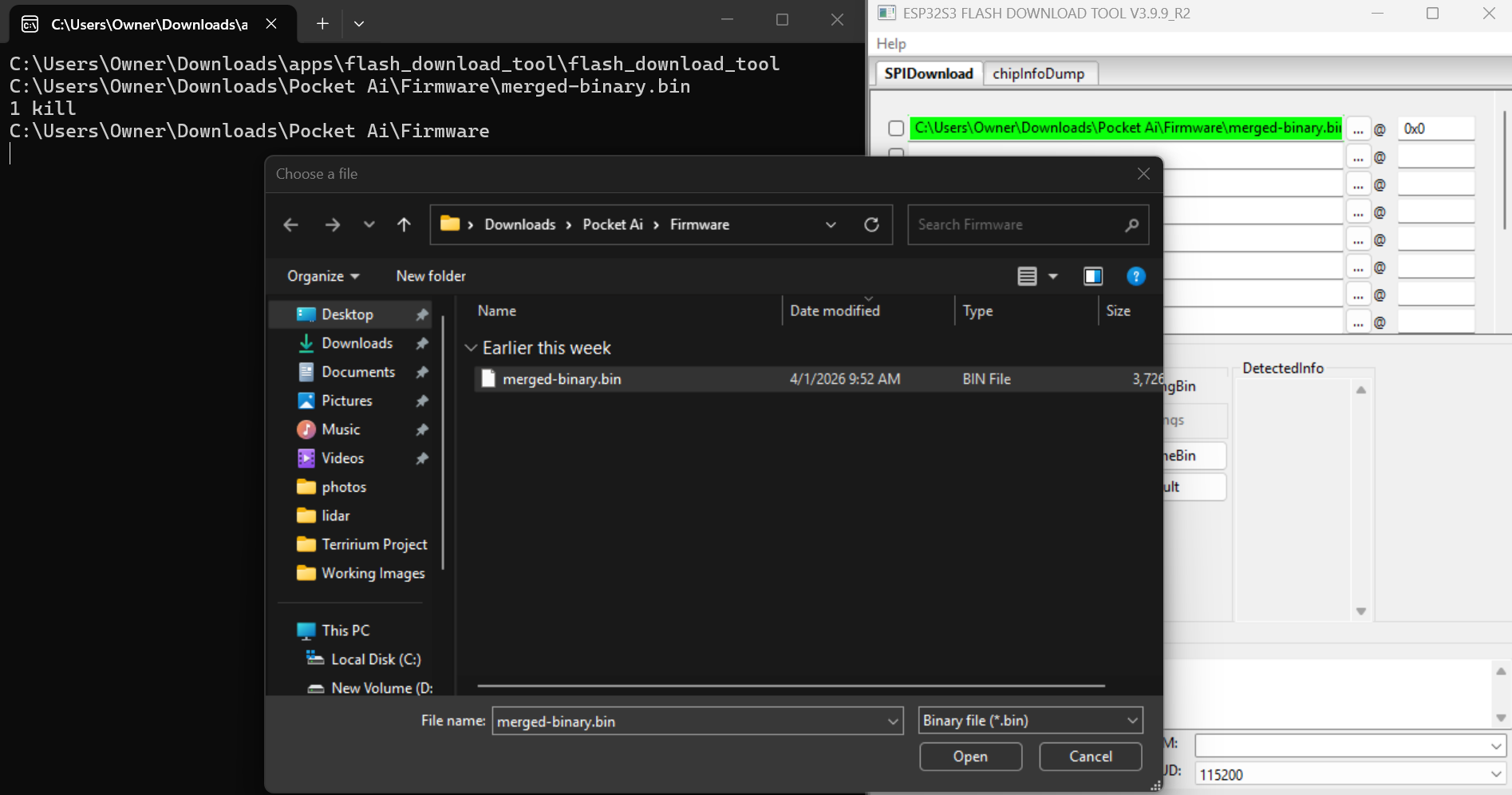The height and width of the screenshot is (795, 1512).
Task: Open Help tooltip via question mark icon
Action: [x=1135, y=276]
